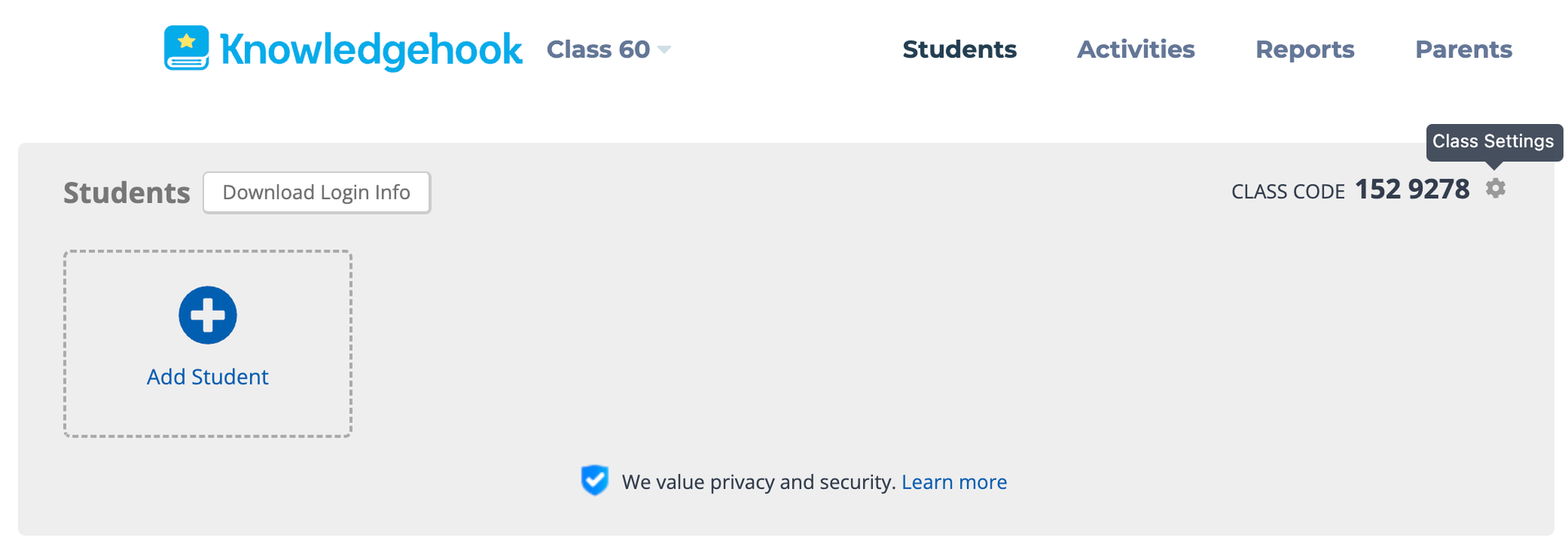Expand the Class 60 dropdown arrow
Viewport: 1568px width, 537px height.
pos(665,50)
